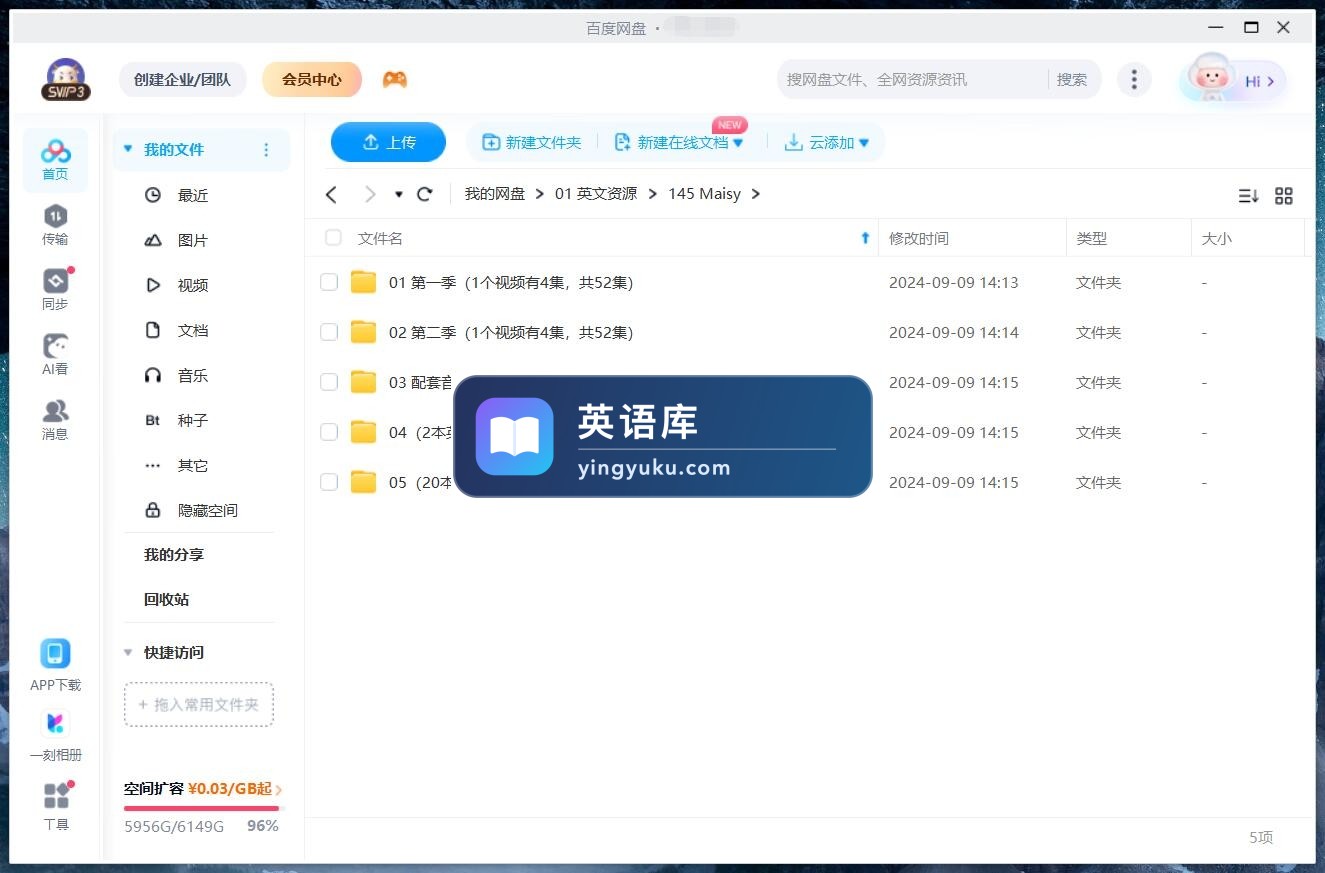Refresh the current folder listing
This screenshot has height=873, width=1325.
tap(425, 194)
